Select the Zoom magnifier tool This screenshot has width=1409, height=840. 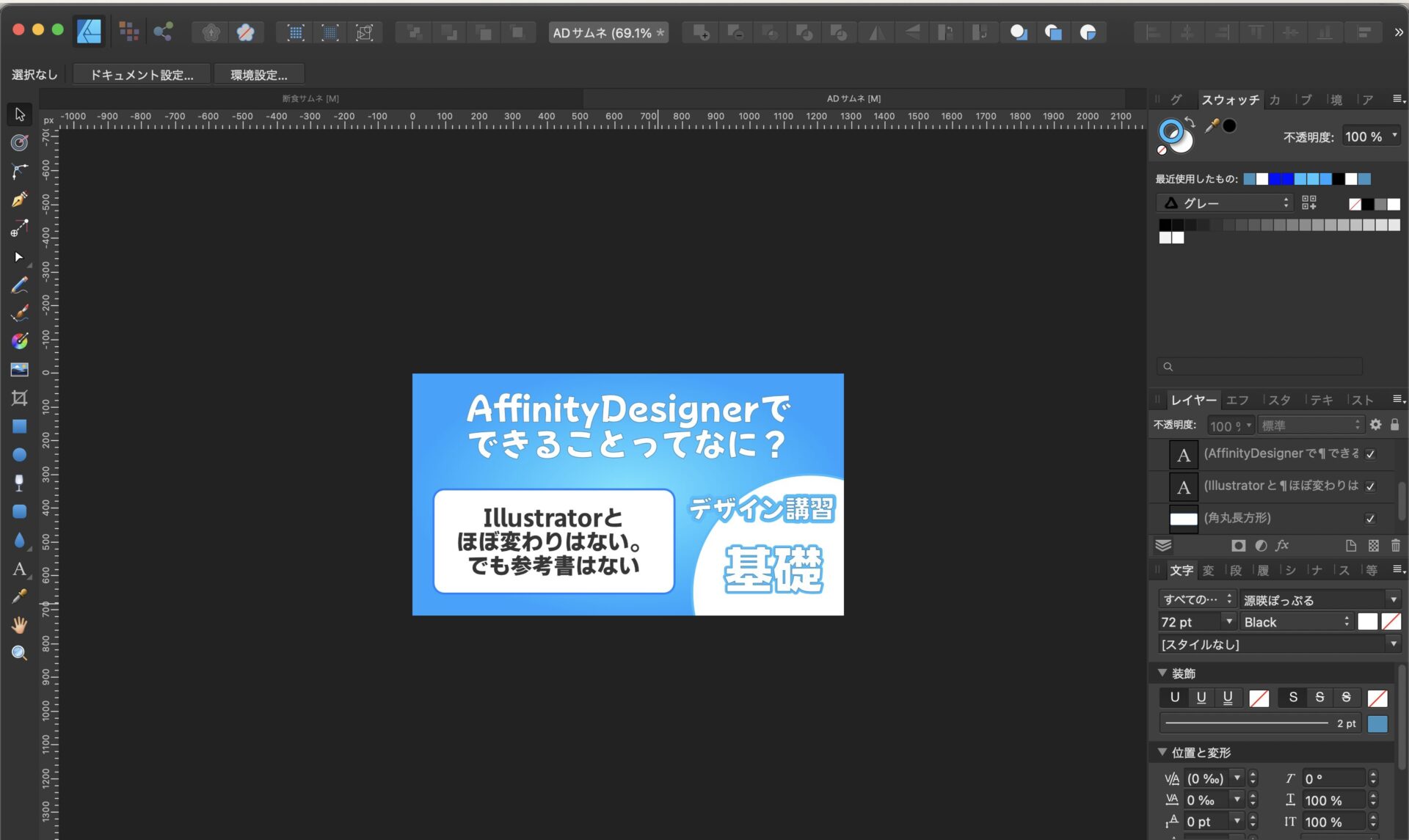[x=20, y=653]
